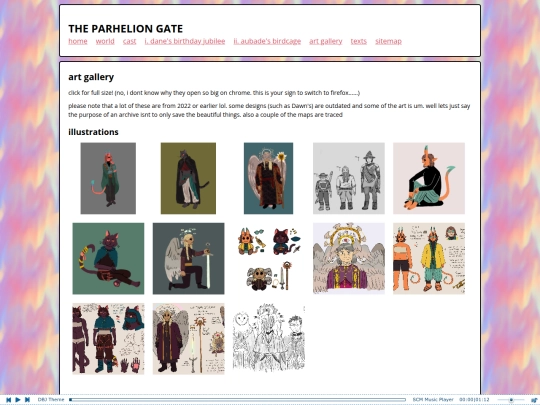Click the SCM Music Player label

pos(433,400)
